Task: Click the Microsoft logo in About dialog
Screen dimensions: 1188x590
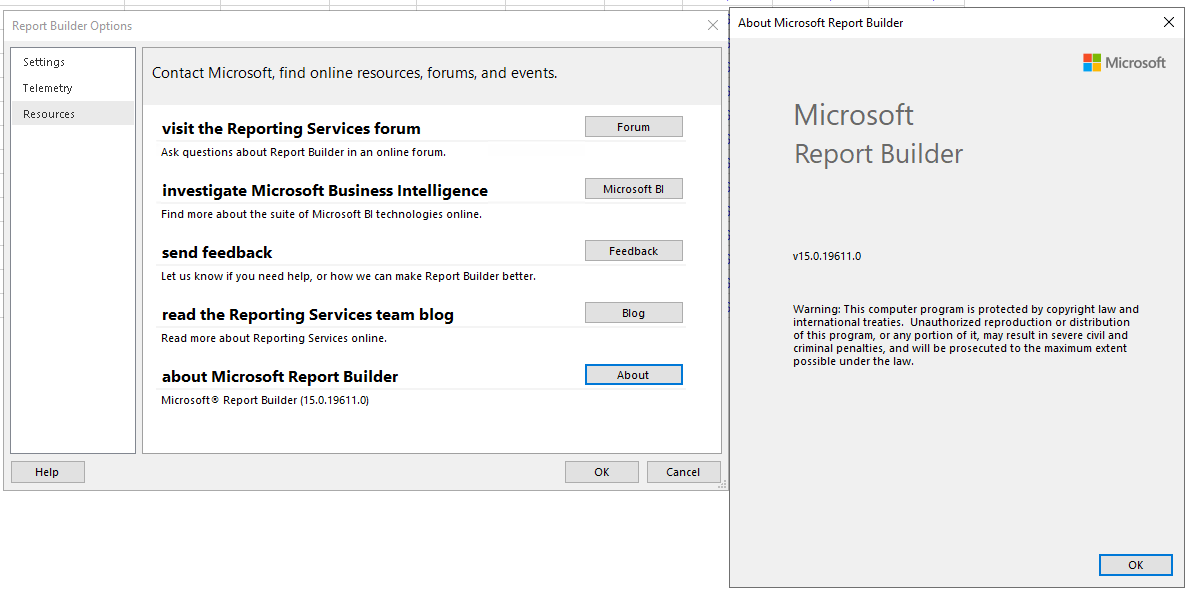Action: click(1124, 63)
